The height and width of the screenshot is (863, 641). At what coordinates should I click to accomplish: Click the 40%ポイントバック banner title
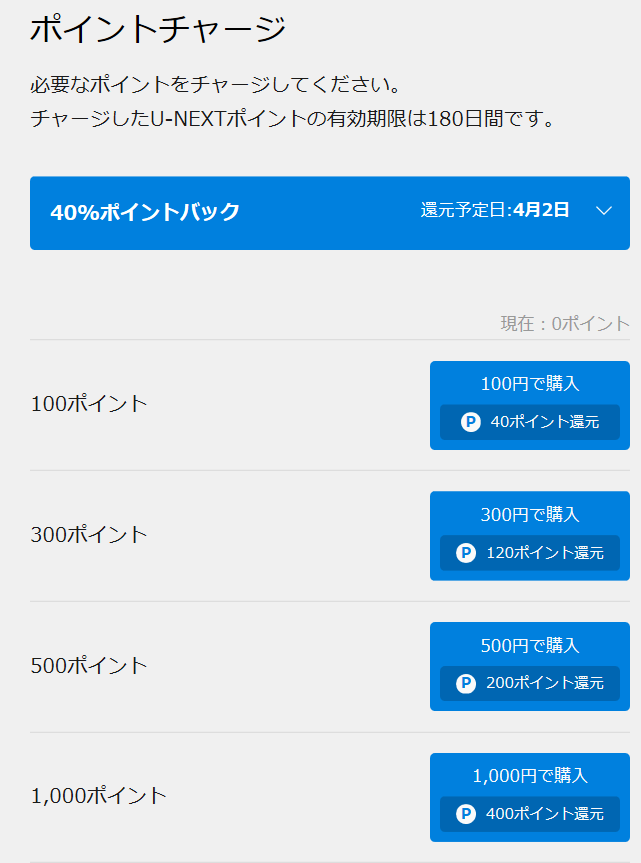click(x=145, y=212)
